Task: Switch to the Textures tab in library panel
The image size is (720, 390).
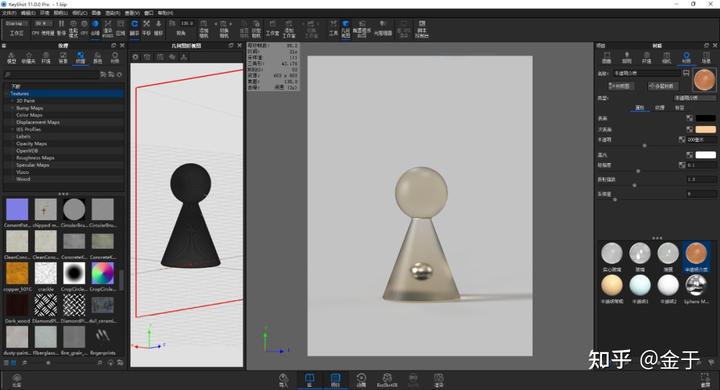Action: pyautogui.click(x=80, y=57)
